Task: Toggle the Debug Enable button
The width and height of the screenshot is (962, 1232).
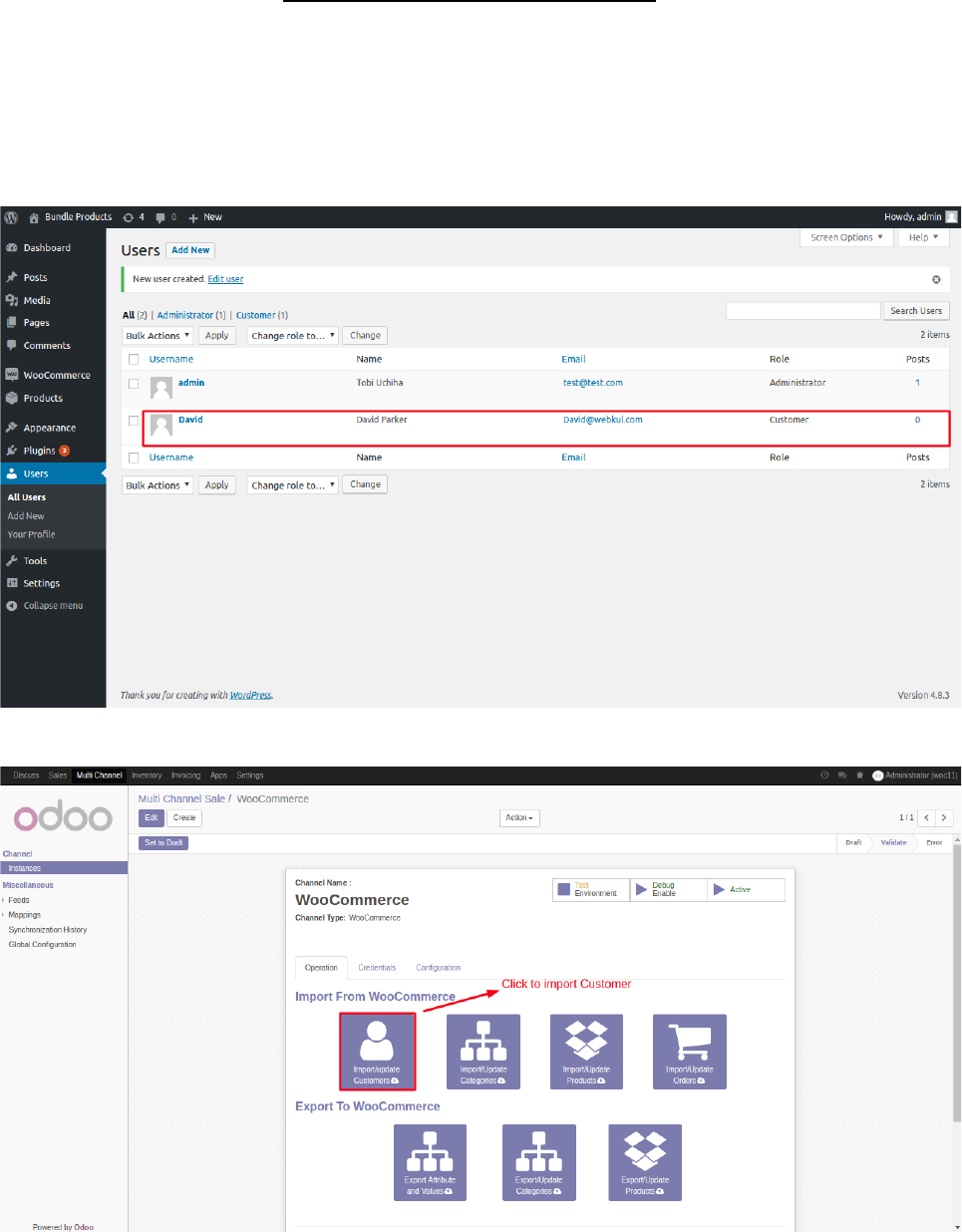Action: 669,889
